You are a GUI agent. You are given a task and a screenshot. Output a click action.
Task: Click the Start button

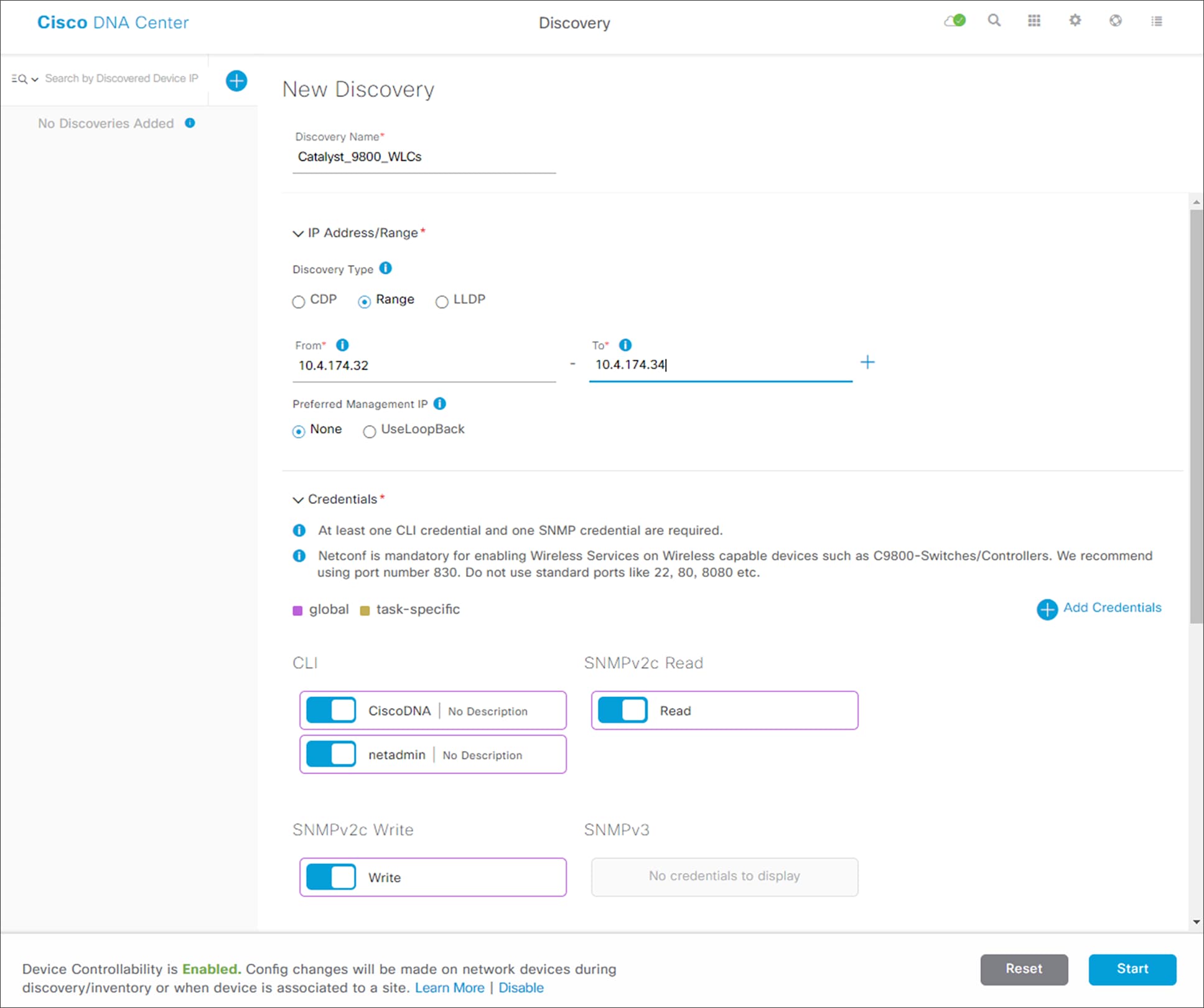click(1132, 969)
